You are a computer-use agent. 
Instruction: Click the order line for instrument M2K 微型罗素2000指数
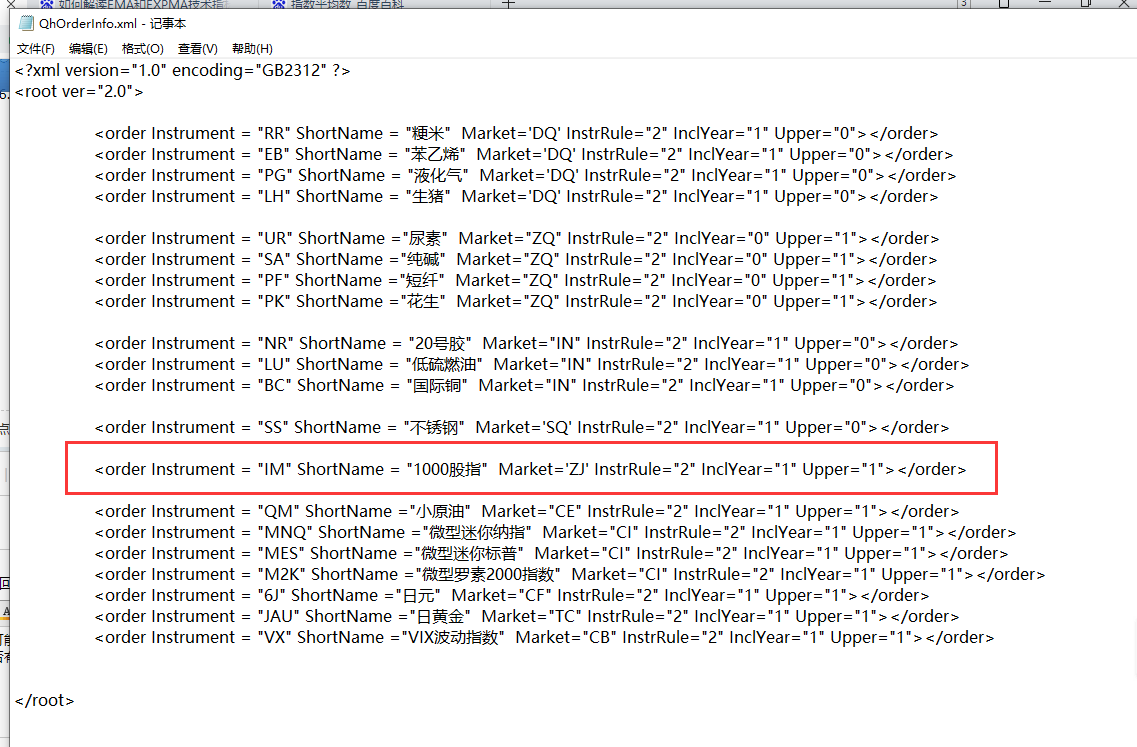(x=570, y=575)
